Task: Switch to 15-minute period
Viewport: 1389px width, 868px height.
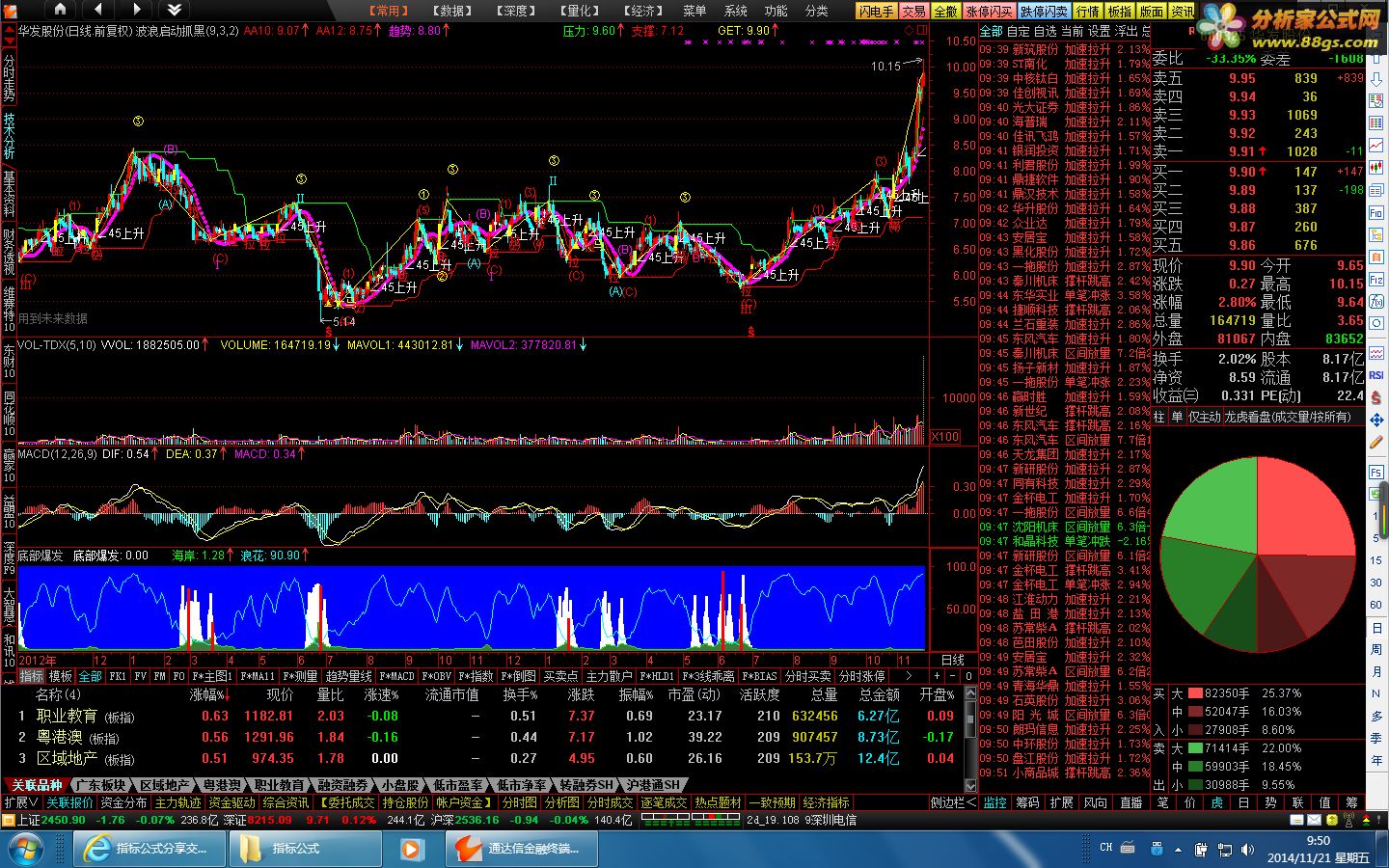Action: (1376, 560)
